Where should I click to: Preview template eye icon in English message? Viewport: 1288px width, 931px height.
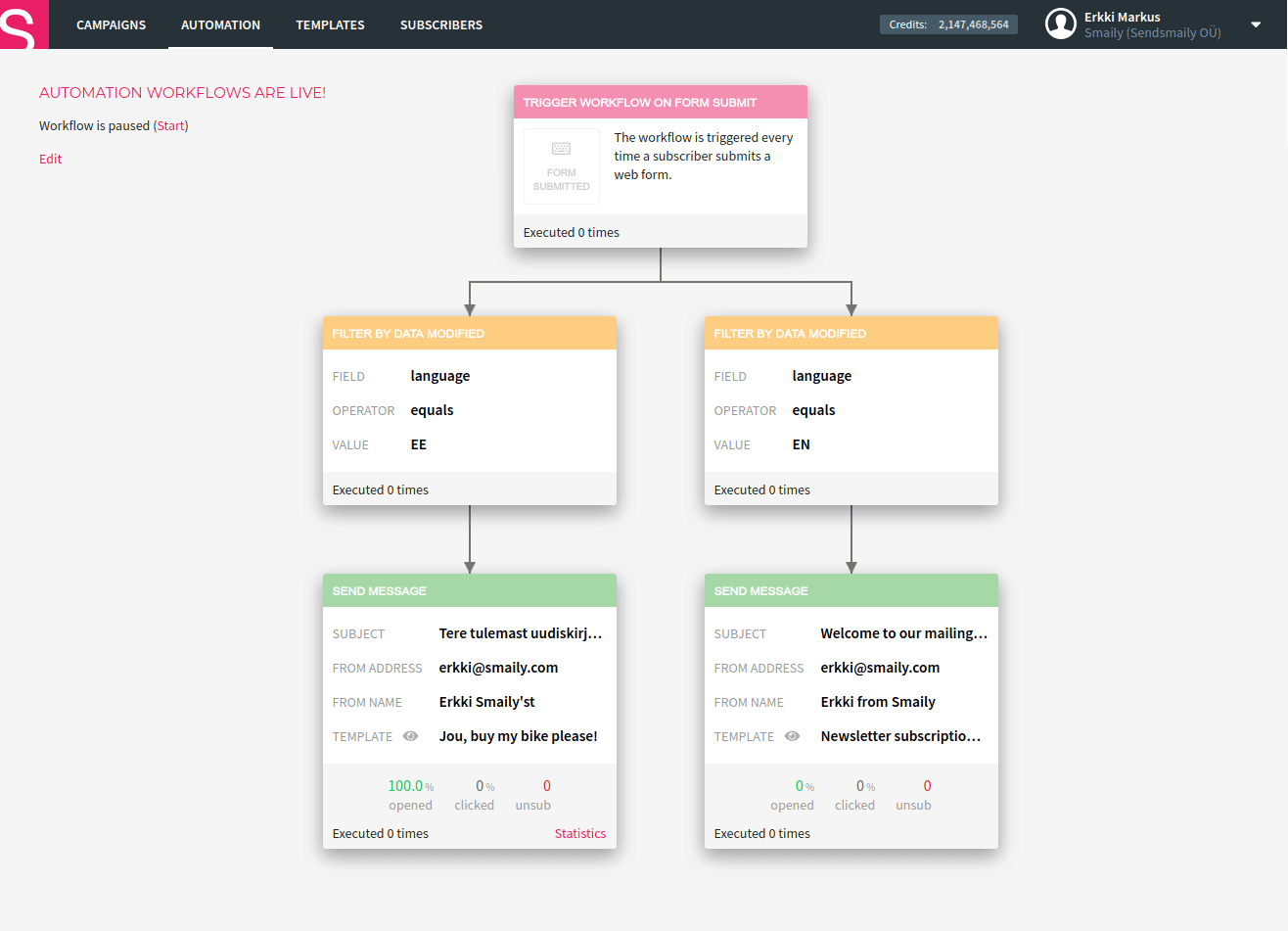(793, 736)
